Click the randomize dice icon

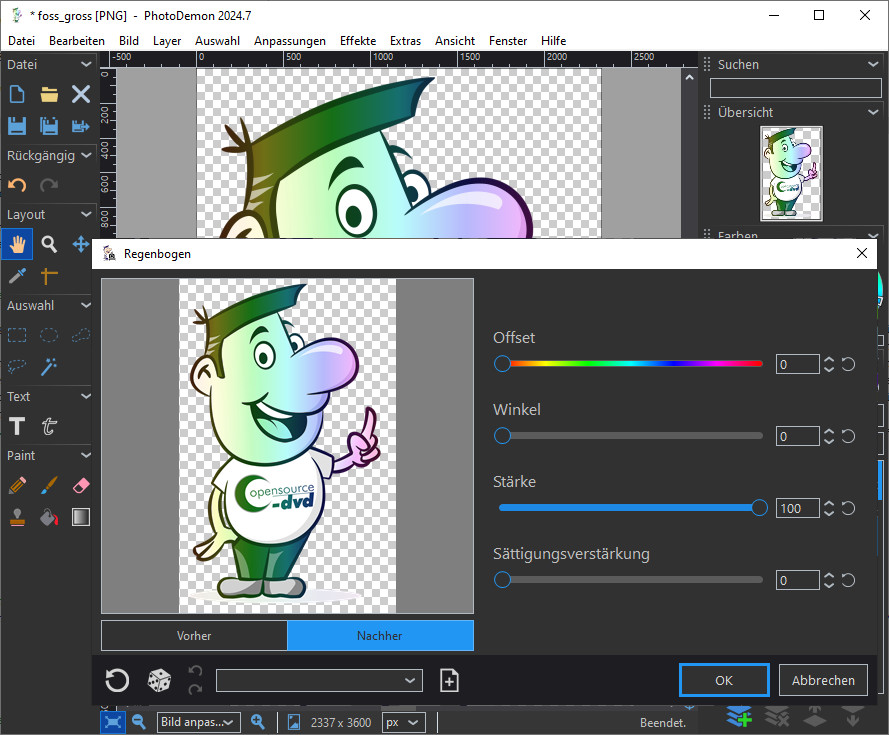click(159, 681)
